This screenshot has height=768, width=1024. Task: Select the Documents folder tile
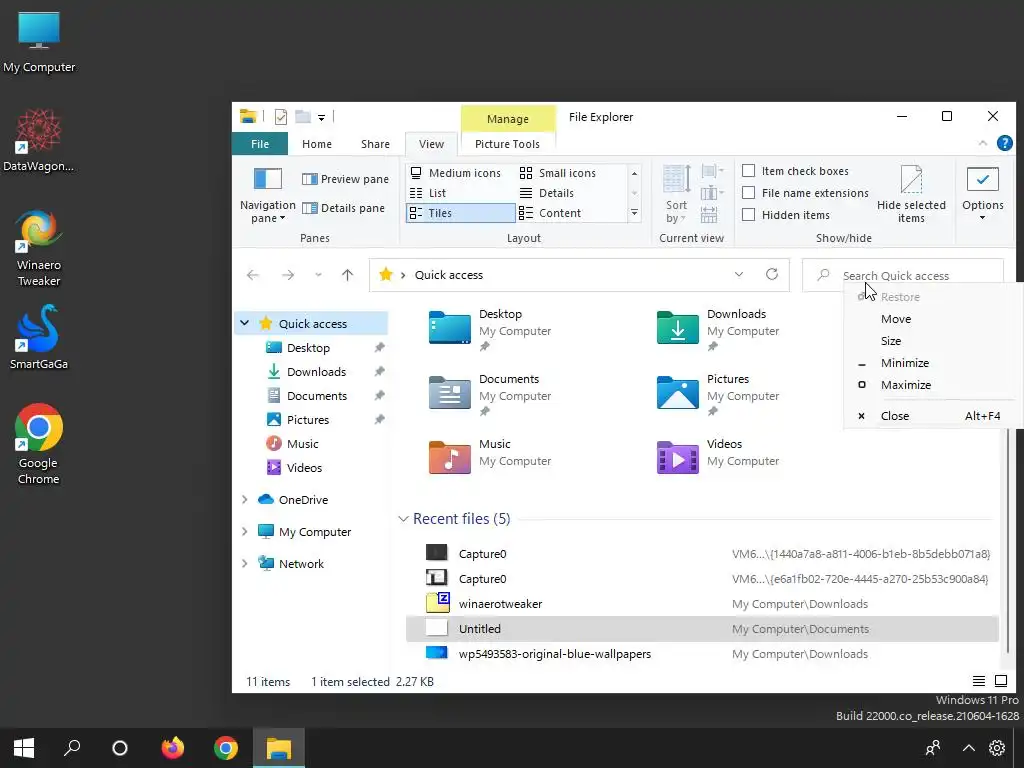coord(490,394)
